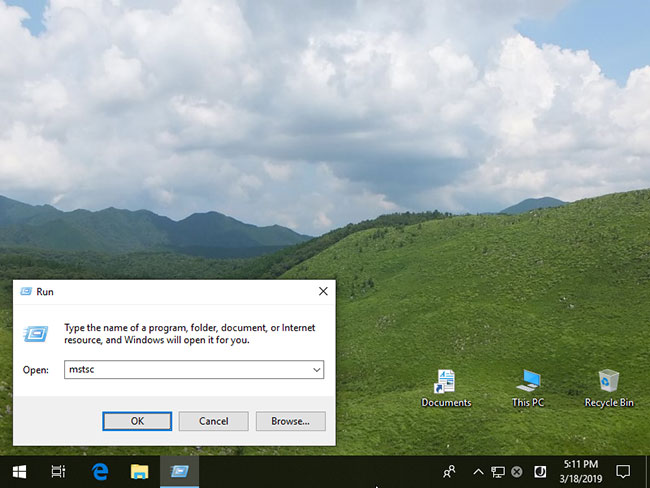Open the Action Center notifications

tap(623, 471)
